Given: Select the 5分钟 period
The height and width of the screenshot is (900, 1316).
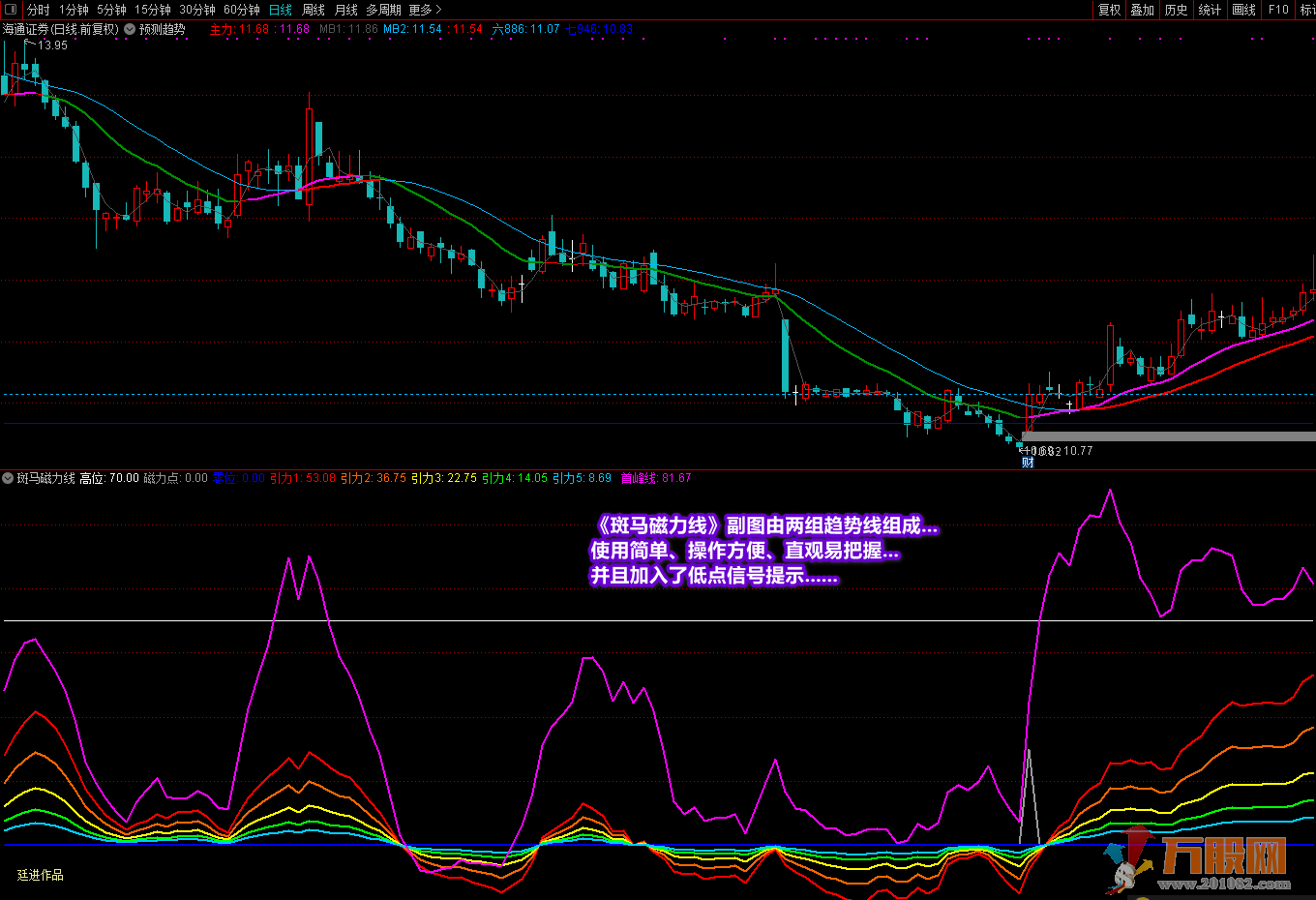Looking at the screenshot, I should [111, 10].
